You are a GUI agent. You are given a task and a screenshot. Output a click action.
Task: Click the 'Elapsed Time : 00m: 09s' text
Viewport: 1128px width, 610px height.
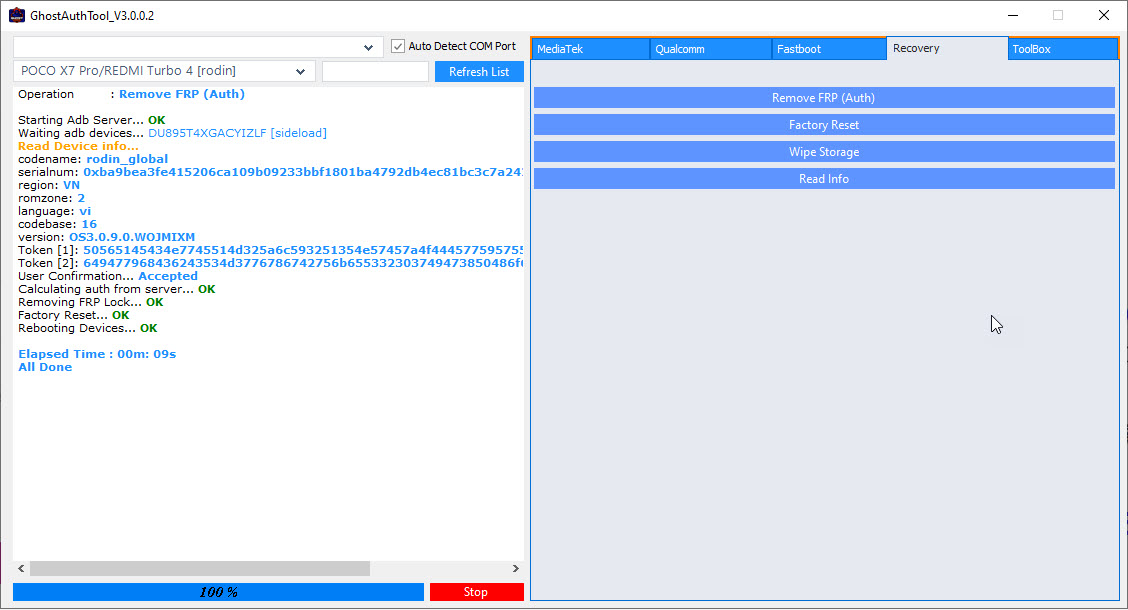pyautogui.click(x=97, y=354)
